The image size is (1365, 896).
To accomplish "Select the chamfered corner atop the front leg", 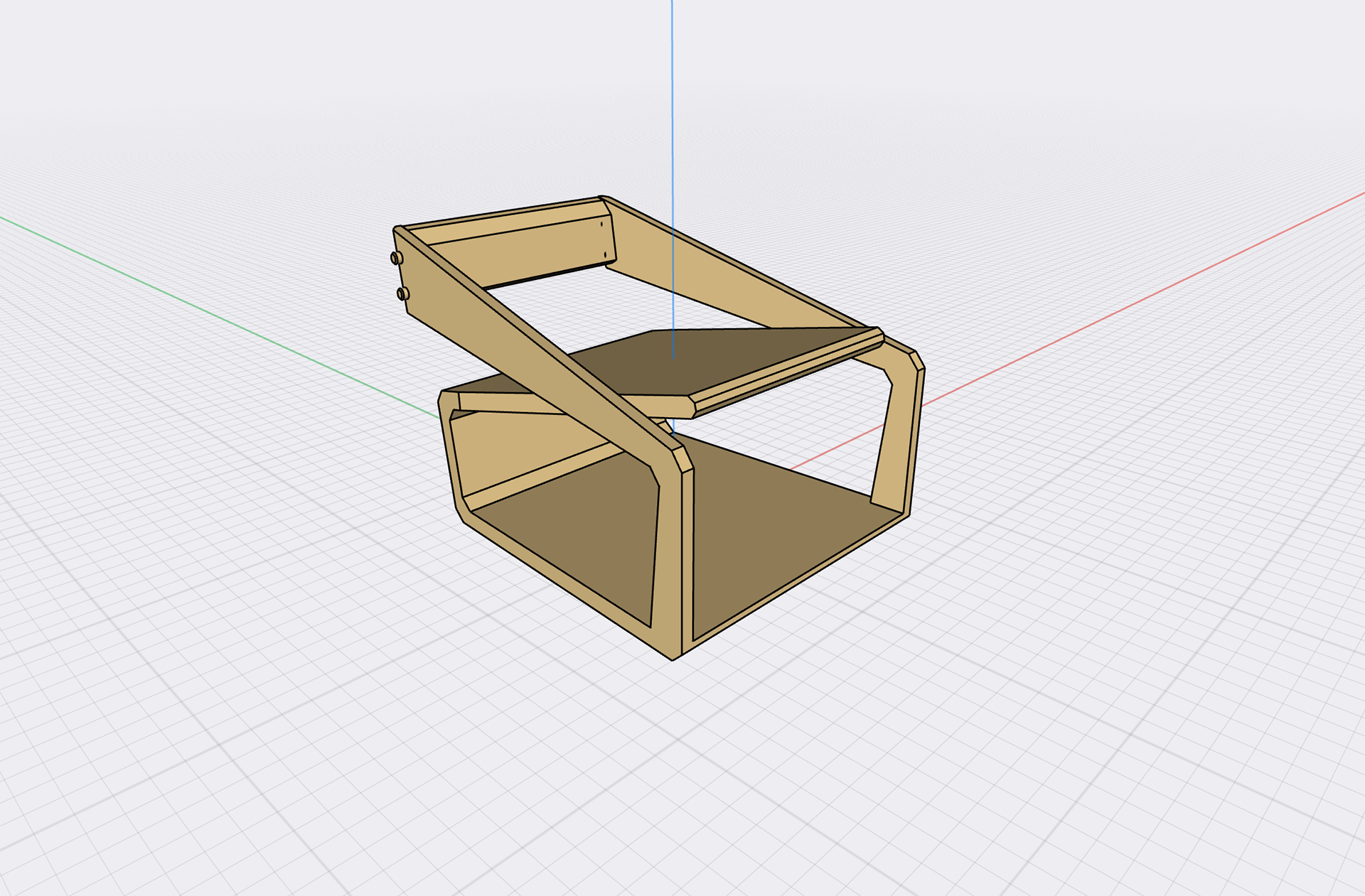I will tap(682, 459).
